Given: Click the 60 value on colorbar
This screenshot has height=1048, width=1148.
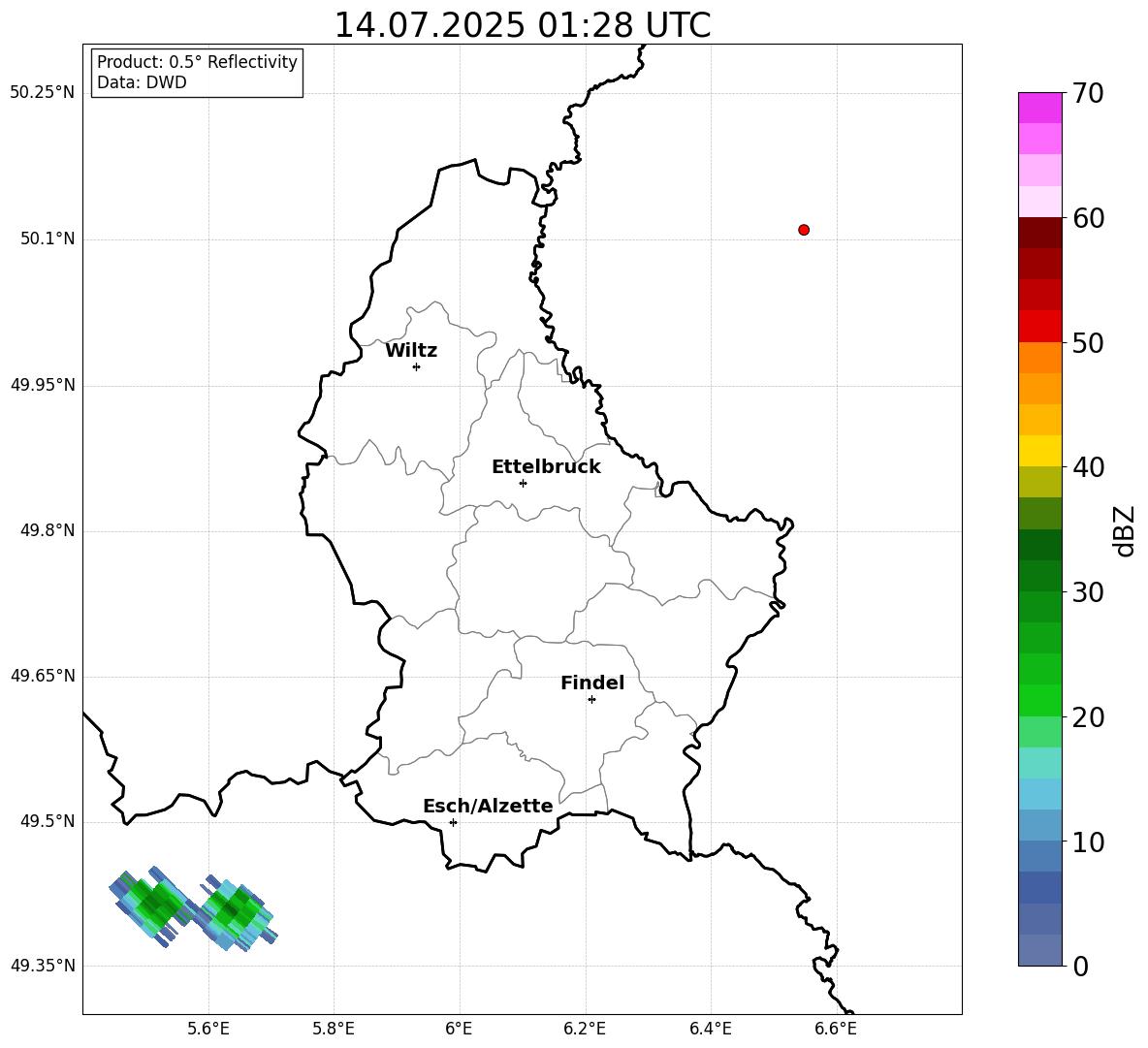Looking at the screenshot, I should pyautogui.click(x=1088, y=218).
